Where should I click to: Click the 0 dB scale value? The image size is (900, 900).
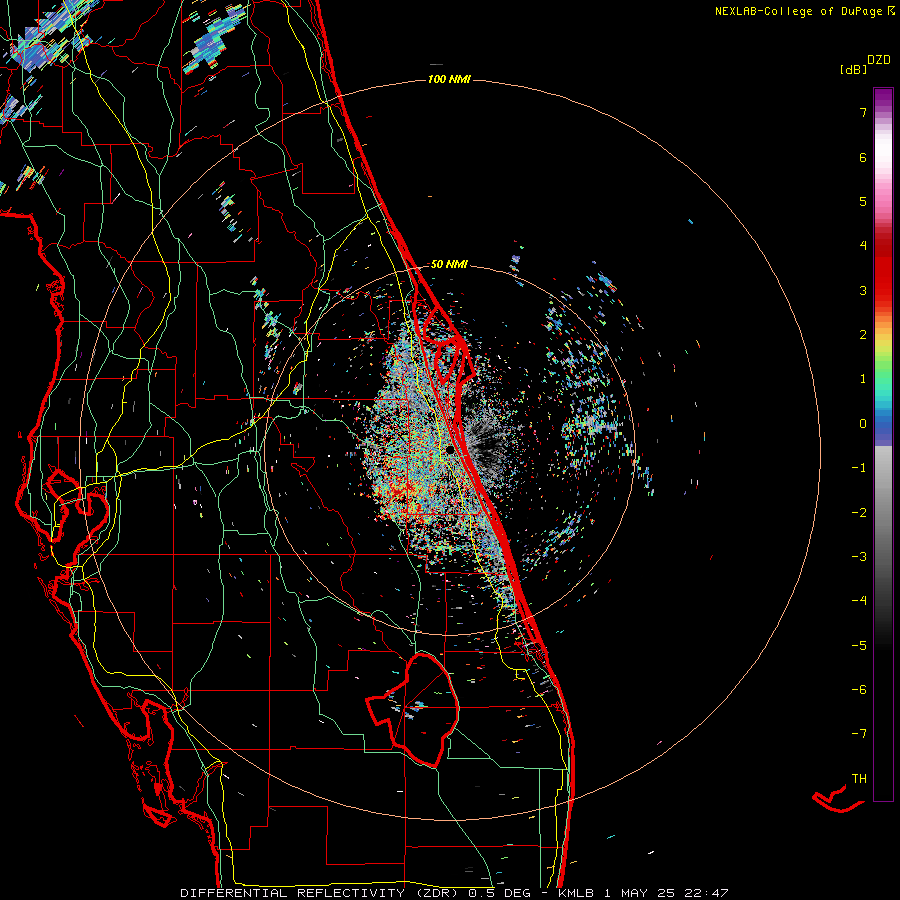click(x=863, y=424)
